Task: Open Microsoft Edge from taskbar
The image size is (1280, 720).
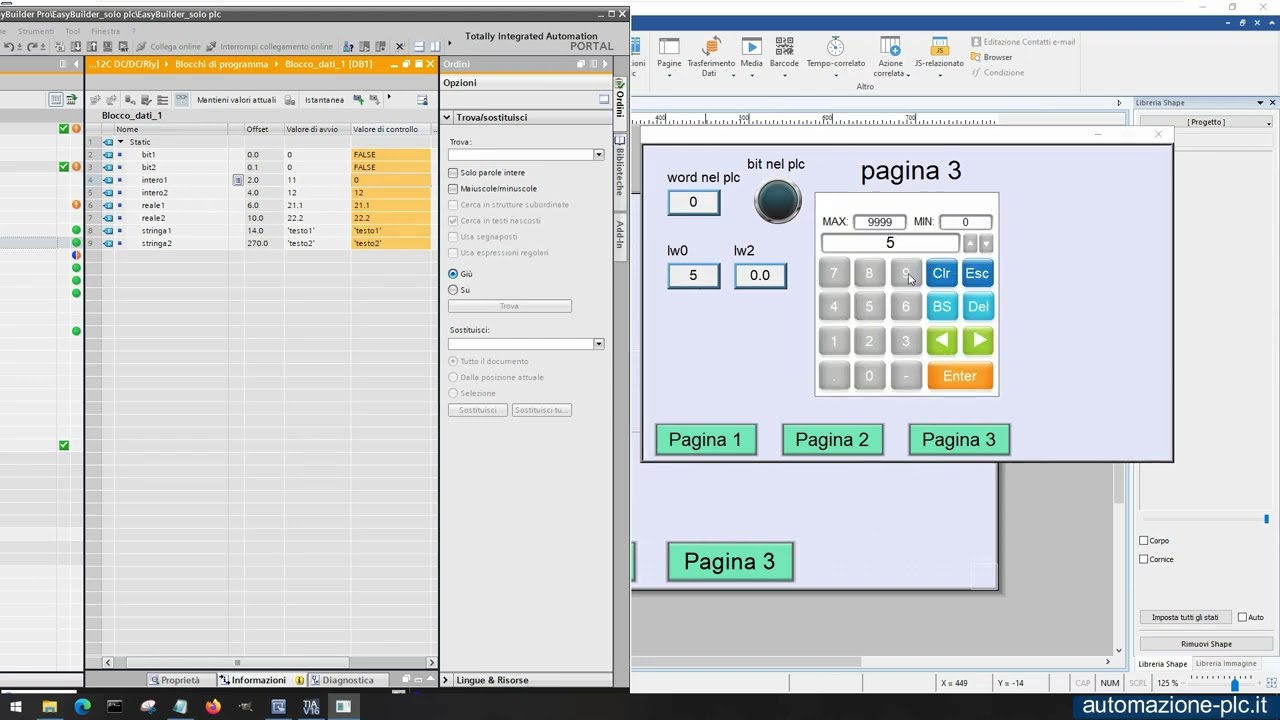Action: 82,707
